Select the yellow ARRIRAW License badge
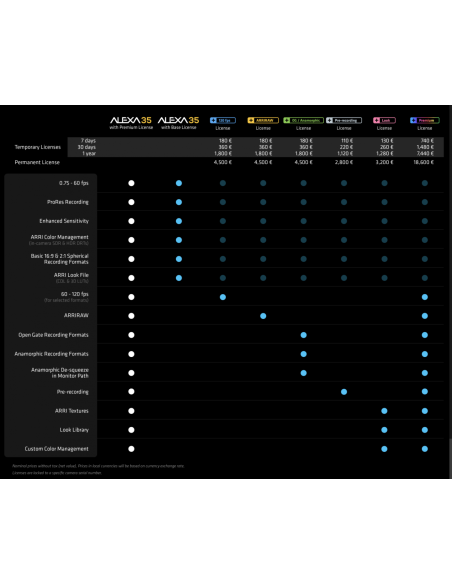Viewport: 452px width, 584px height. pyautogui.click(x=263, y=120)
